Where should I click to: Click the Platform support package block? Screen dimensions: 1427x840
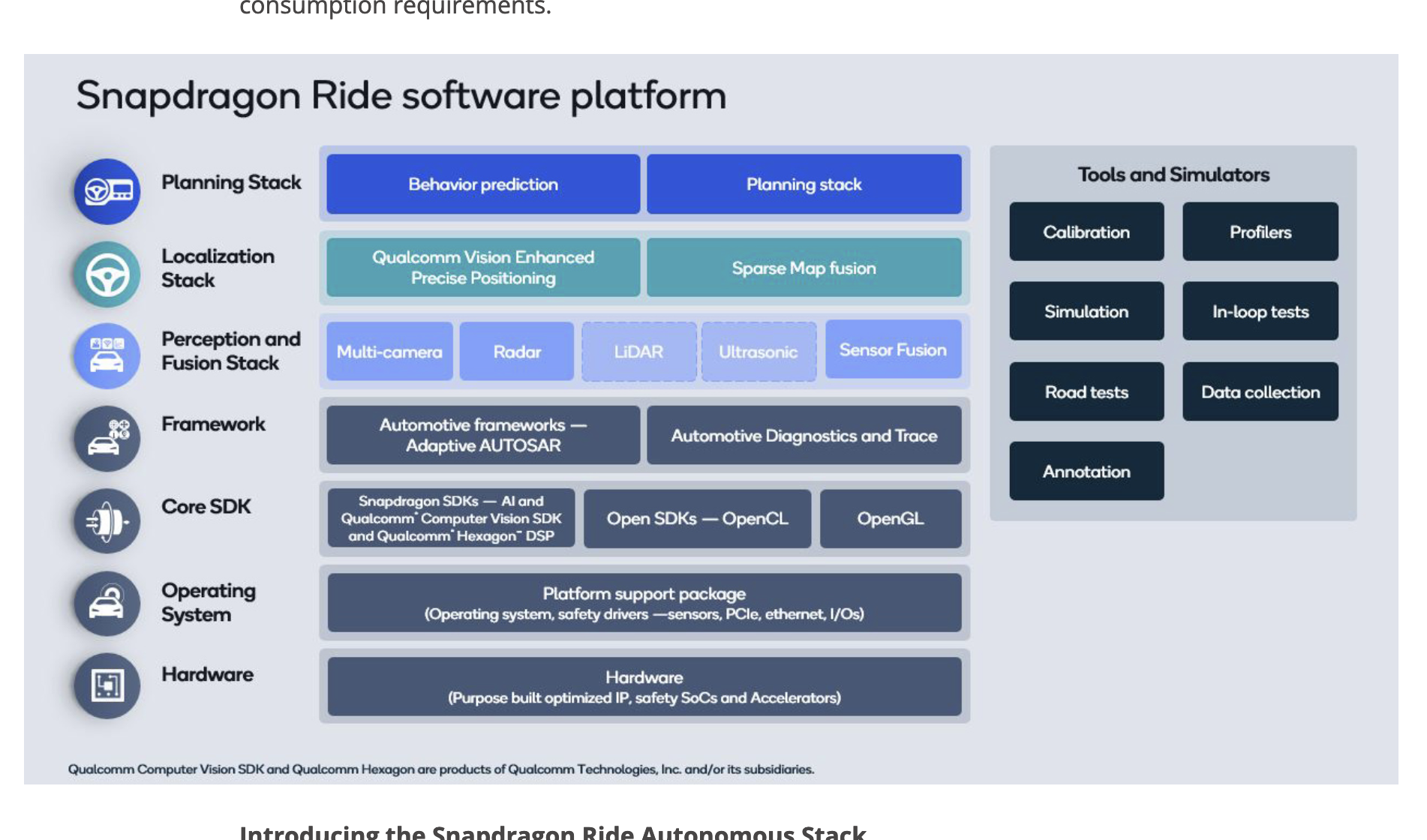coord(644,603)
